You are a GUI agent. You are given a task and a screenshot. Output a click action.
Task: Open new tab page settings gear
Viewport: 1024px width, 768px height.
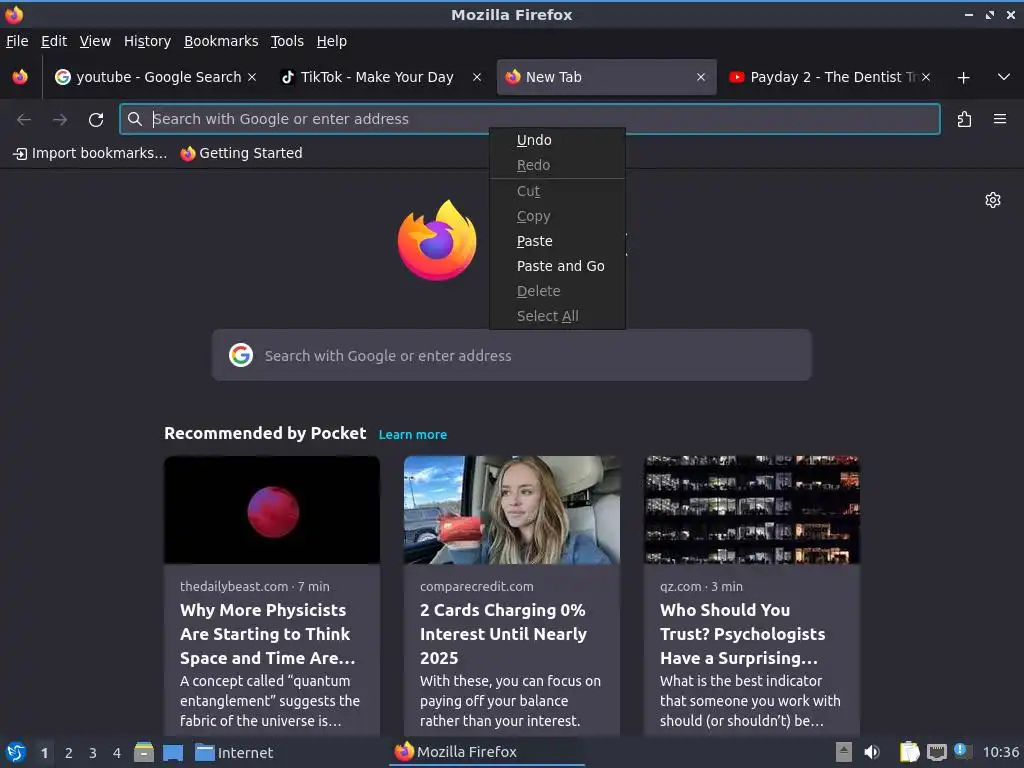pyautogui.click(x=993, y=200)
